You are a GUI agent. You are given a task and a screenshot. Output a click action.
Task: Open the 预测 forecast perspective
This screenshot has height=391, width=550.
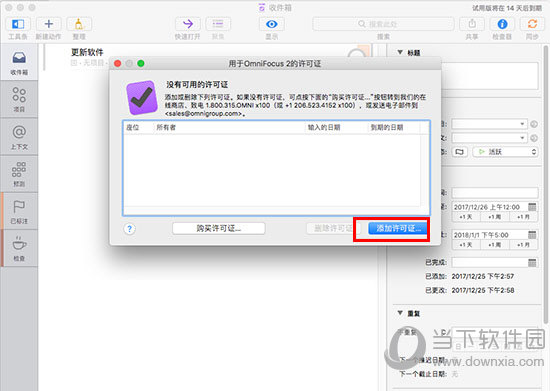pos(19,174)
